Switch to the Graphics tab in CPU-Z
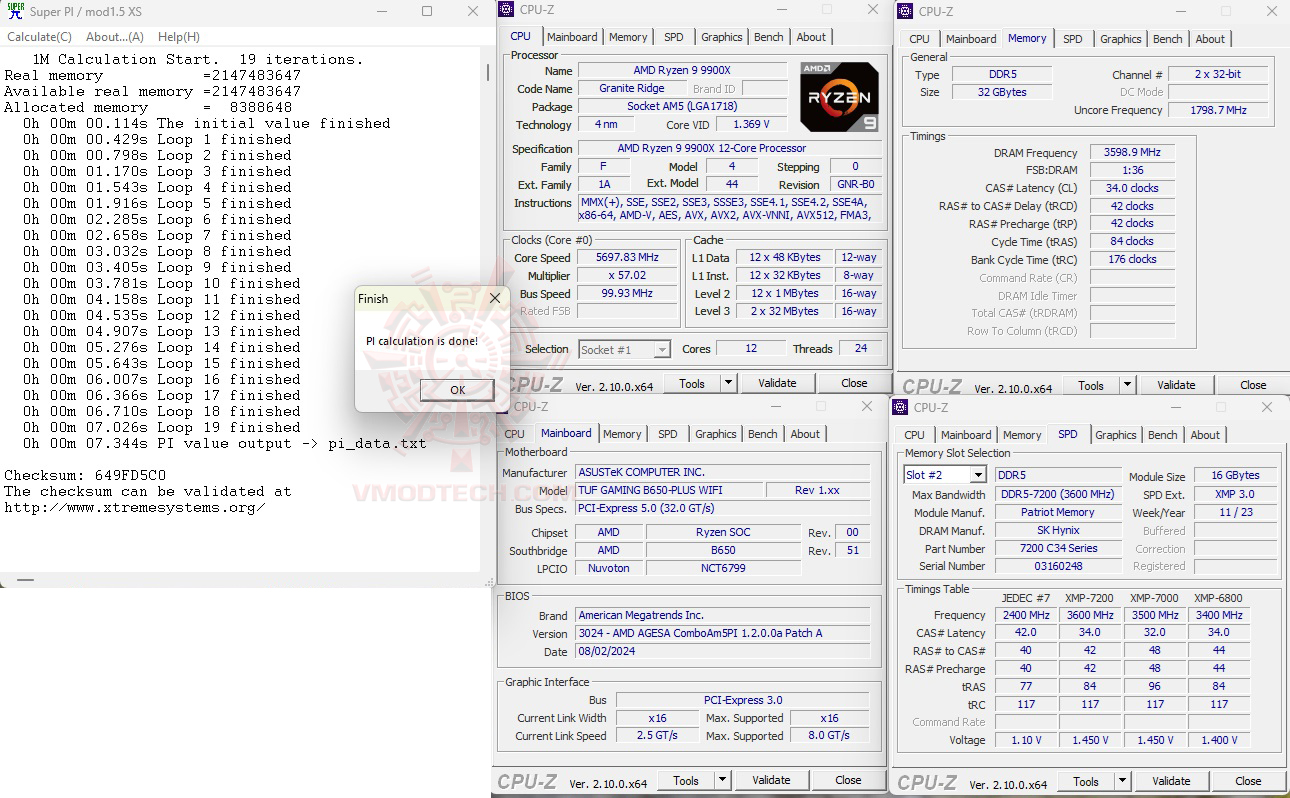This screenshot has height=798, width=1290. pyautogui.click(x=721, y=37)
